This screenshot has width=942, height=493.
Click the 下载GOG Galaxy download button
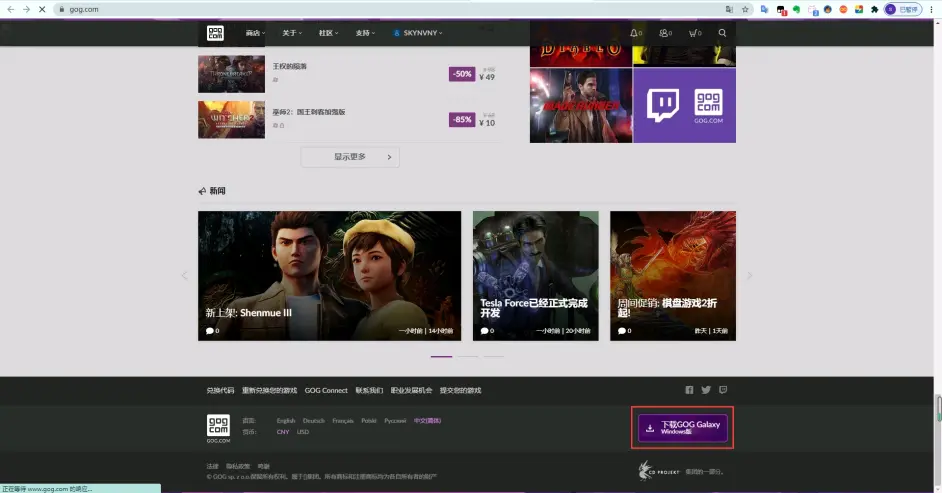[682, 428]
